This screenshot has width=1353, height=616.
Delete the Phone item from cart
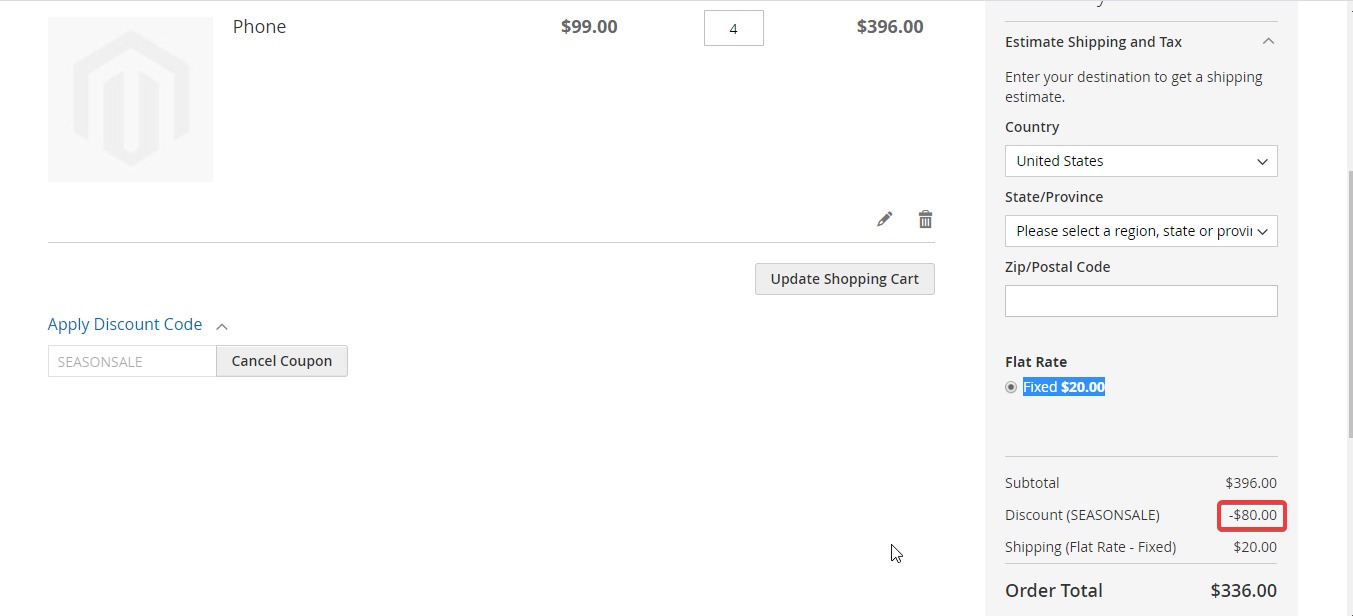point(925,218)
